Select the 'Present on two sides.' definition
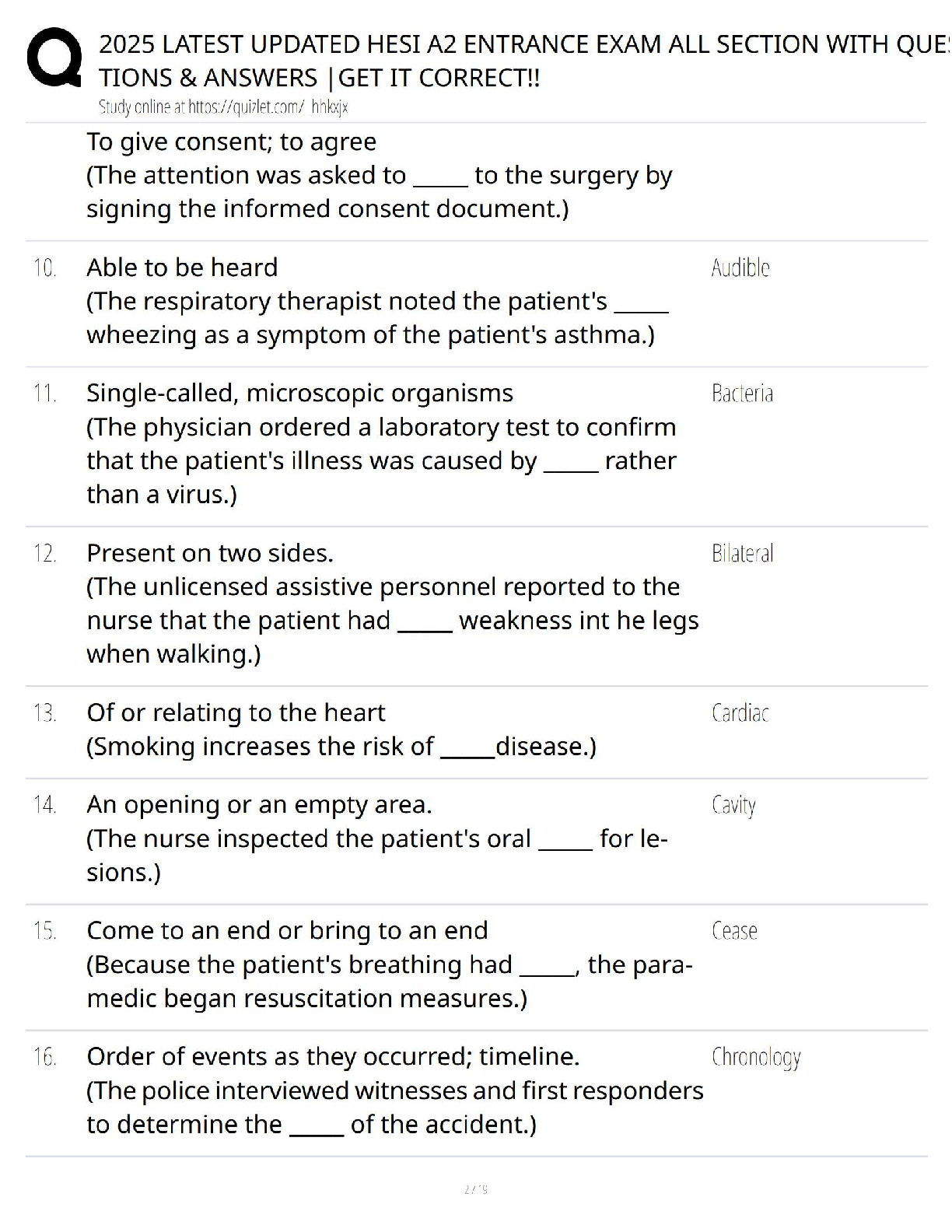 [210, 553]
